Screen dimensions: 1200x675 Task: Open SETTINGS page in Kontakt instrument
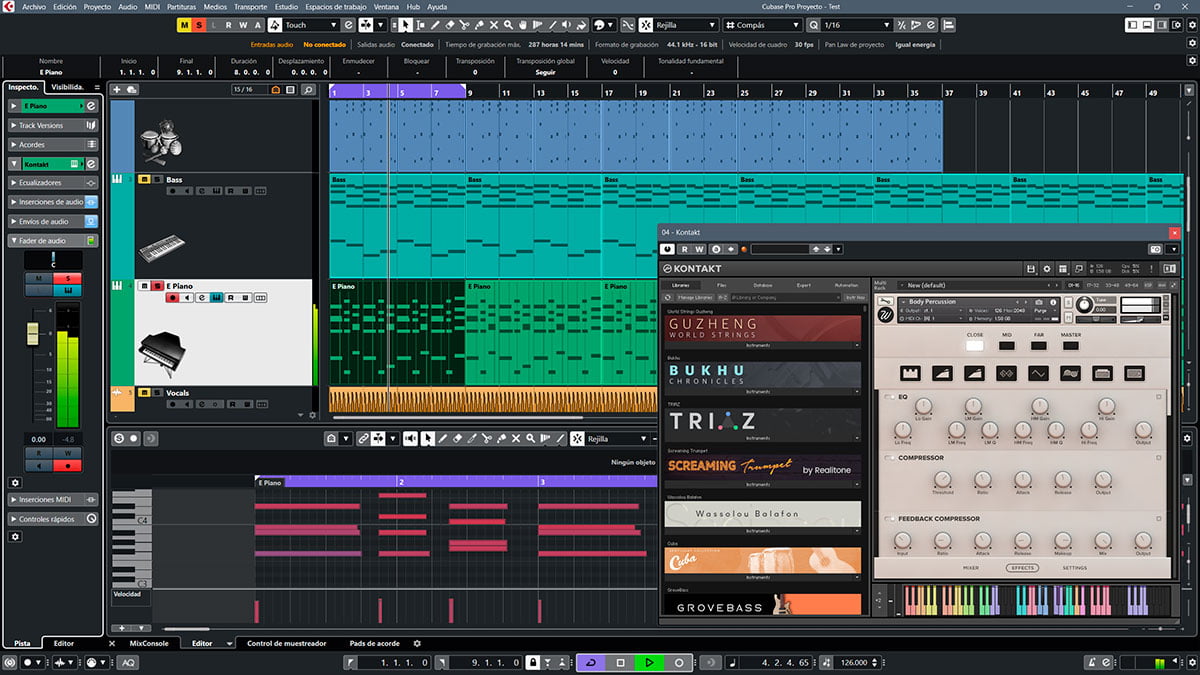1074,568
